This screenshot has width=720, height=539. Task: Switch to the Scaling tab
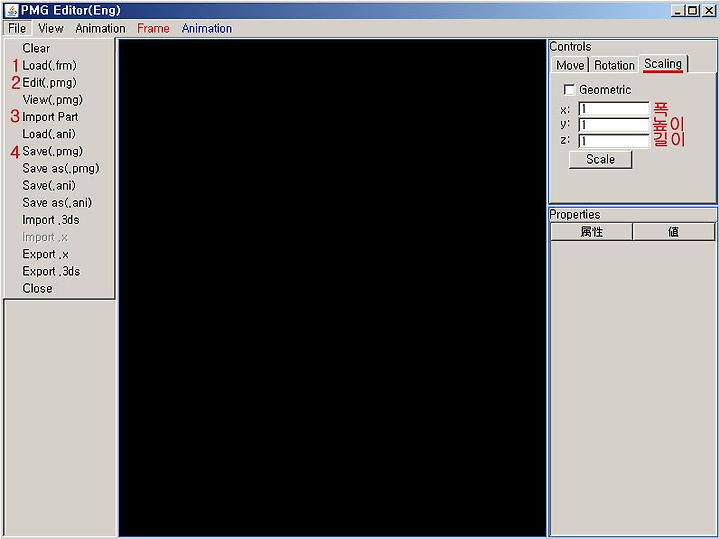coord(663,64)
